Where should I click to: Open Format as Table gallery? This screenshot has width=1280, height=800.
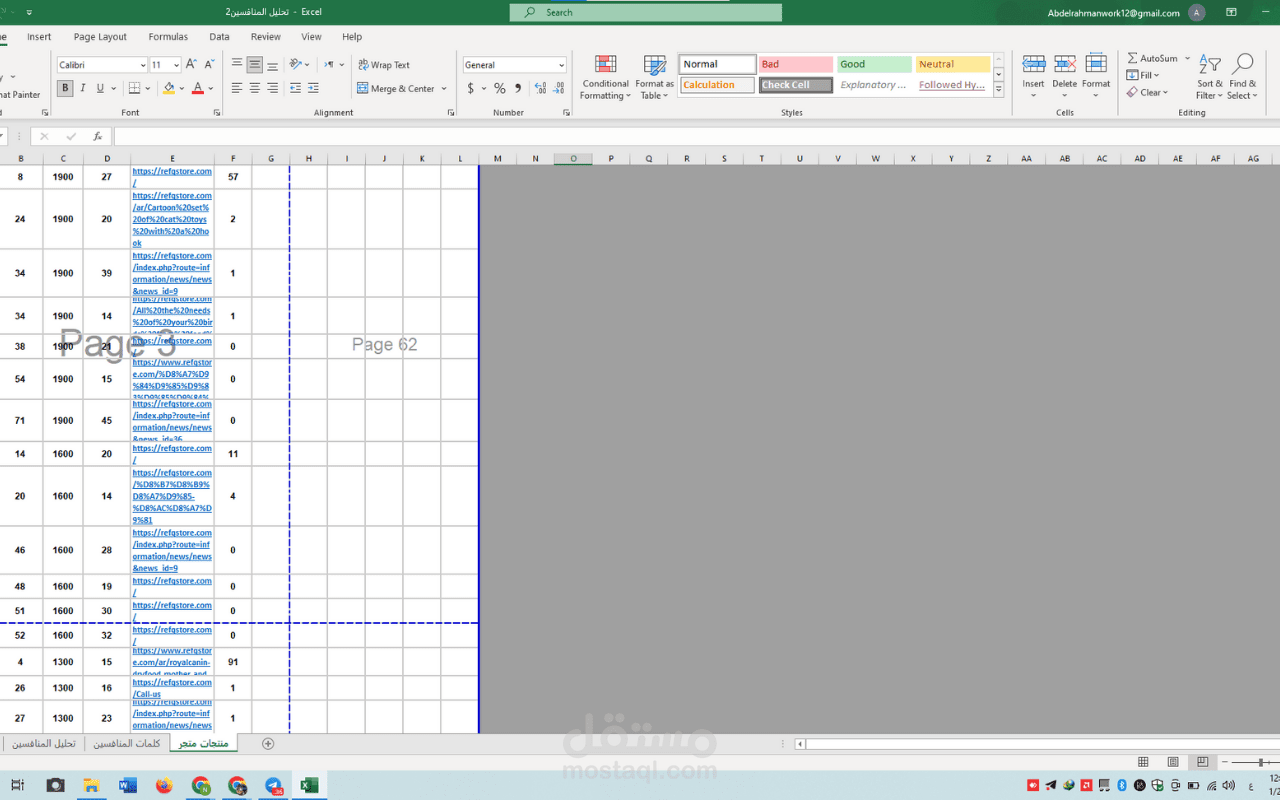[655, 77]
